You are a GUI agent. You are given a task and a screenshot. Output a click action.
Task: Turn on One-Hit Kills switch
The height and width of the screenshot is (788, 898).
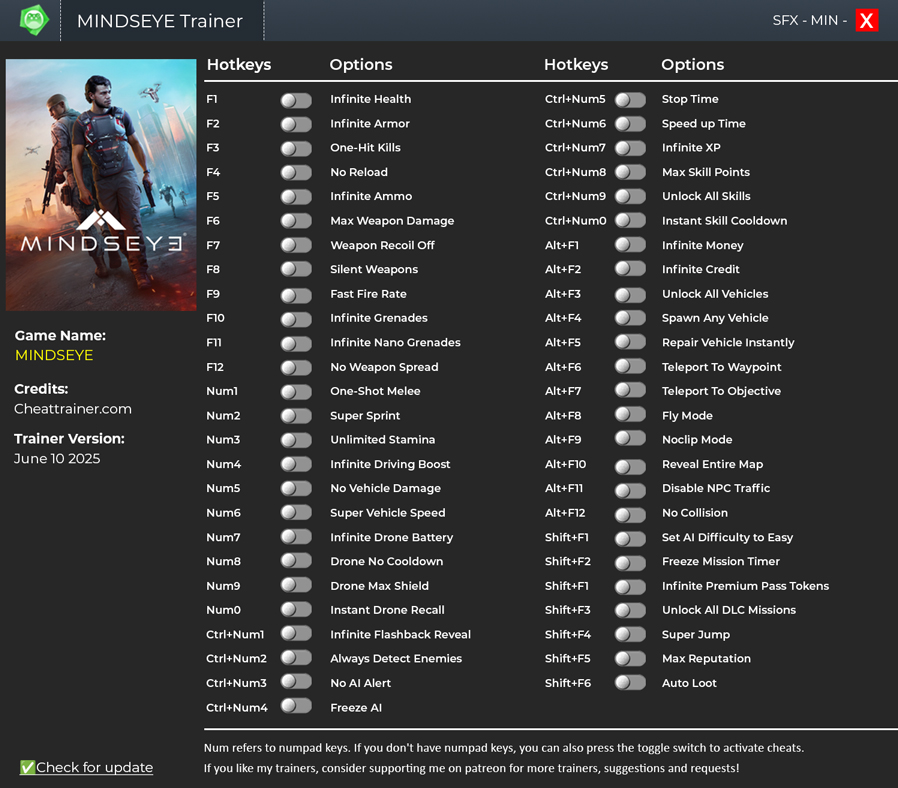pos(296,149)
